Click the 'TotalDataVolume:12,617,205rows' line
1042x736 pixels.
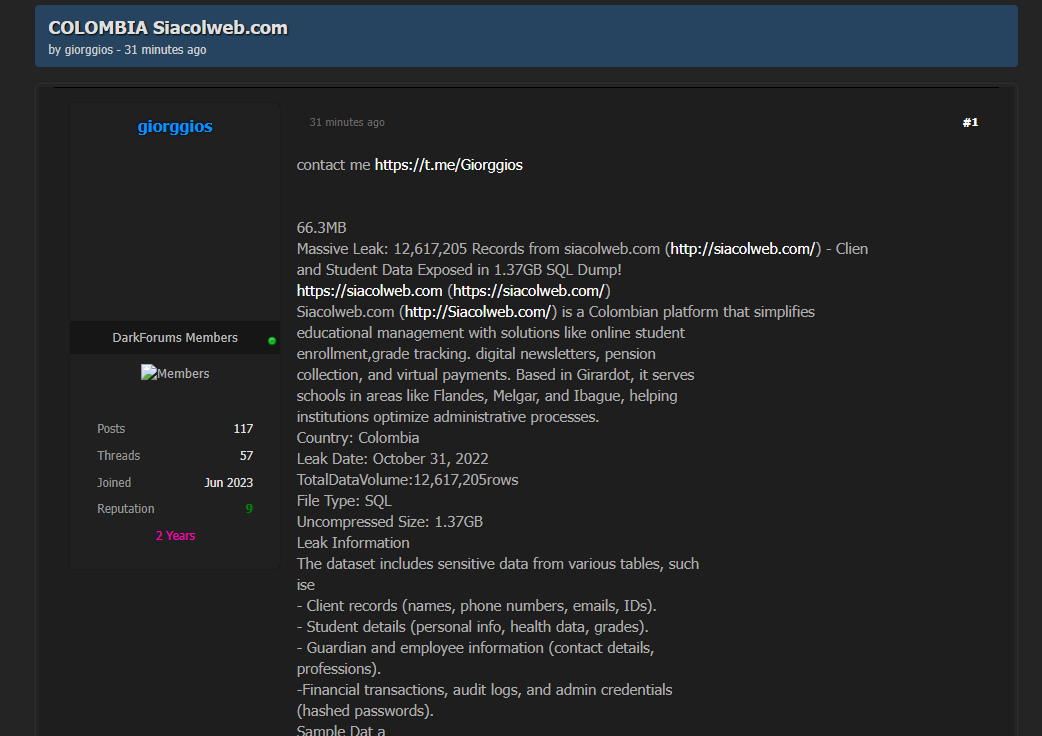point(407,480)
